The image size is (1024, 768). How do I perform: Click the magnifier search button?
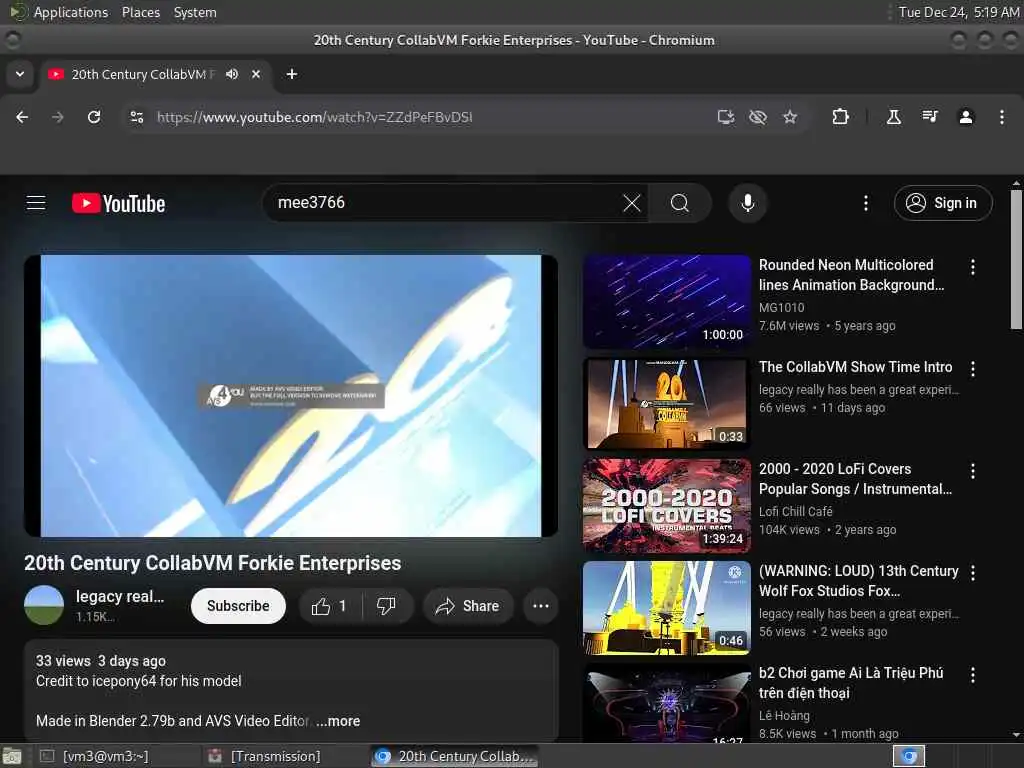click(680, 203)
